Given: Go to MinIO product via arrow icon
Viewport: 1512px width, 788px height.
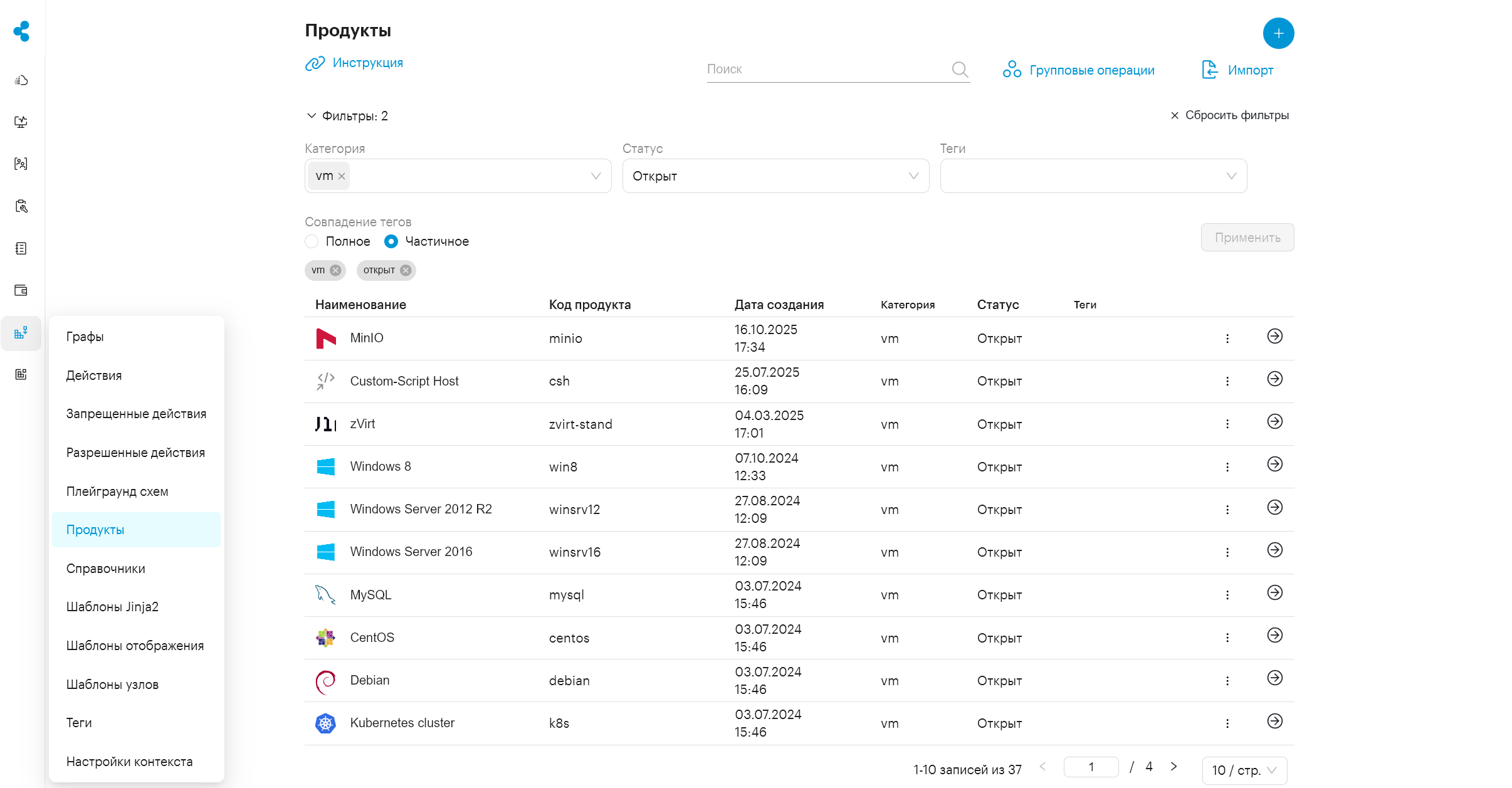Looking at the screenshot, I should coord(1274,336).
